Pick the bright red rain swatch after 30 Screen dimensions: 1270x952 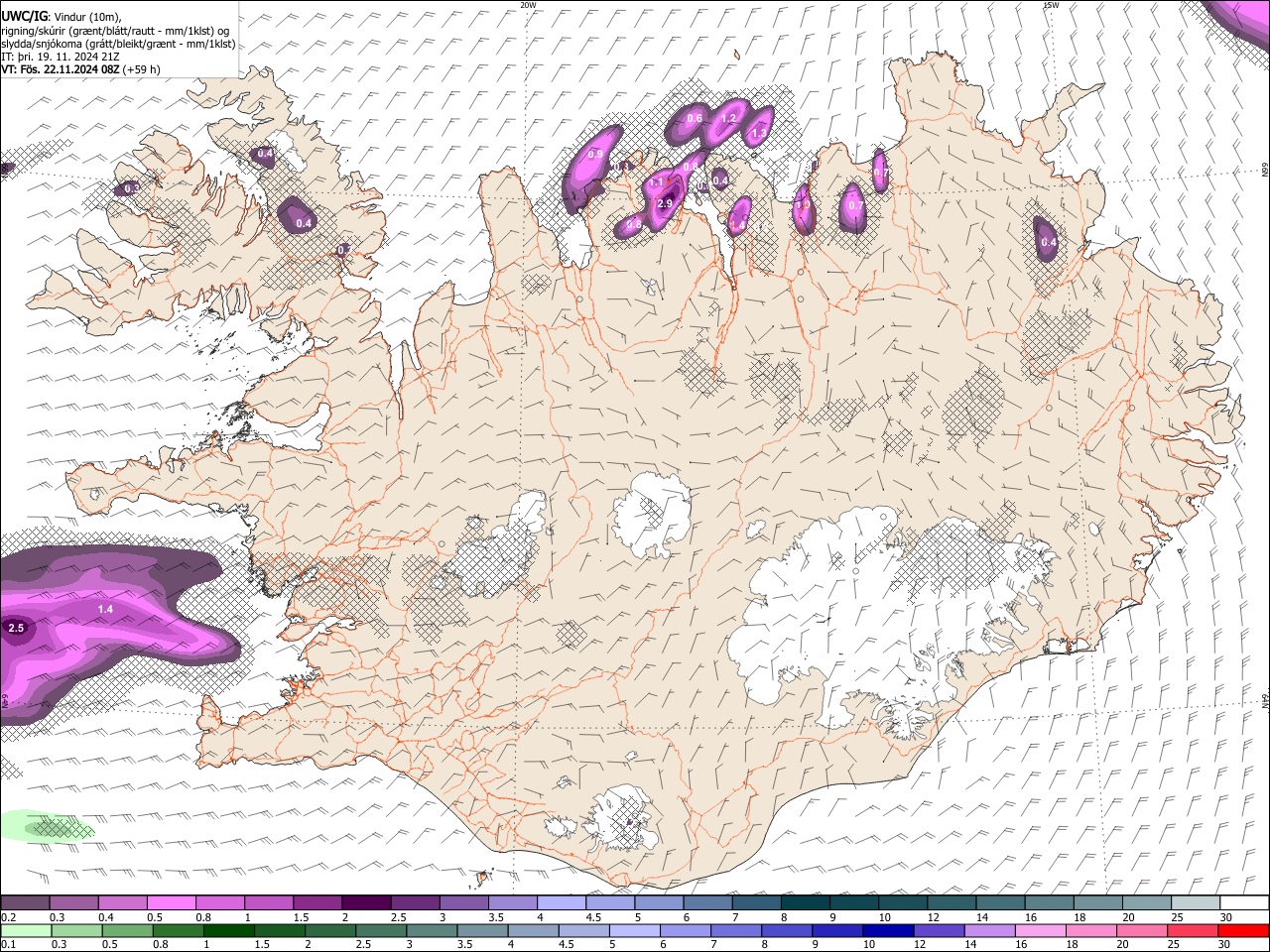(x=1243, y=930)
